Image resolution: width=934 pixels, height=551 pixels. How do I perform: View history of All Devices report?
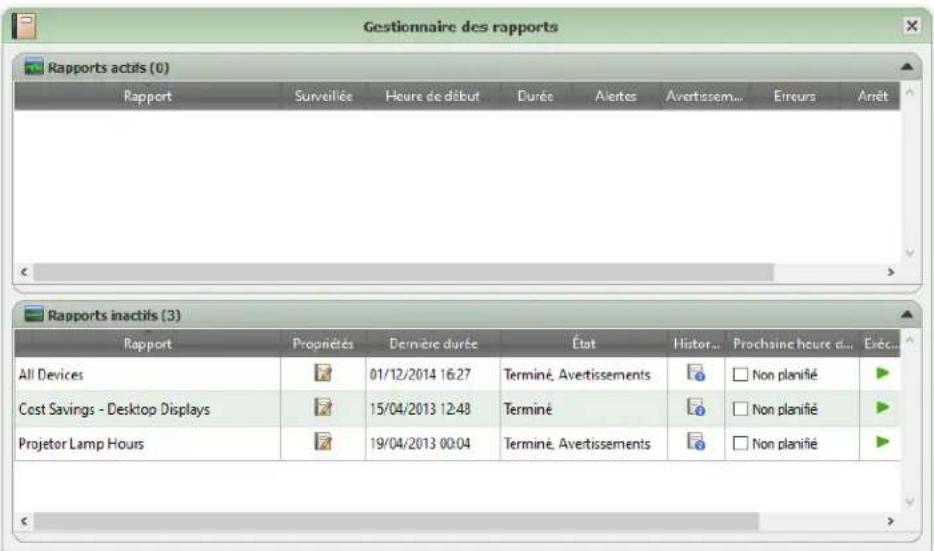tap(696, 373)
